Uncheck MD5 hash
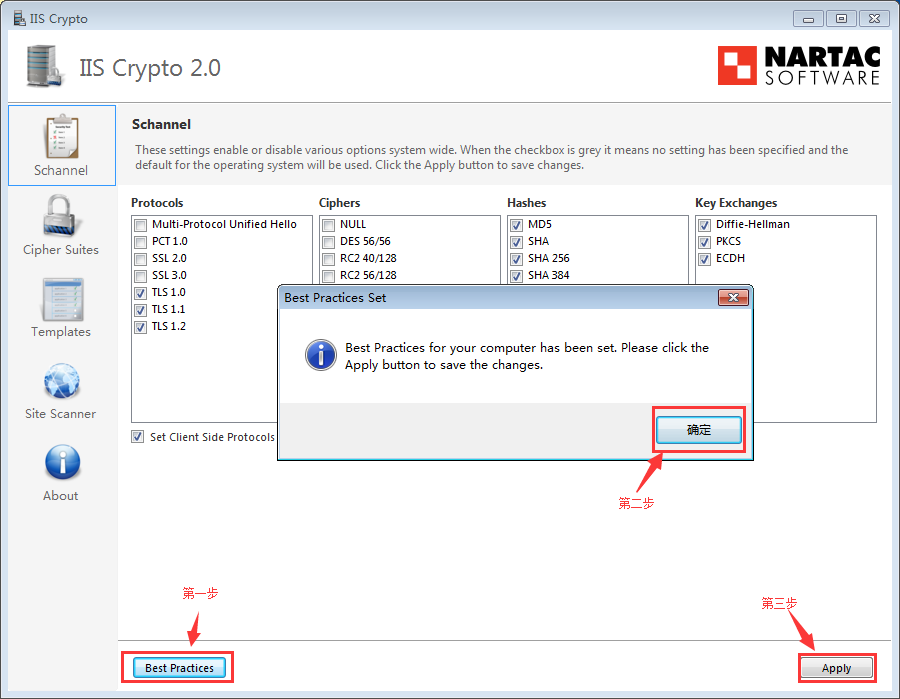 (517, 225)
